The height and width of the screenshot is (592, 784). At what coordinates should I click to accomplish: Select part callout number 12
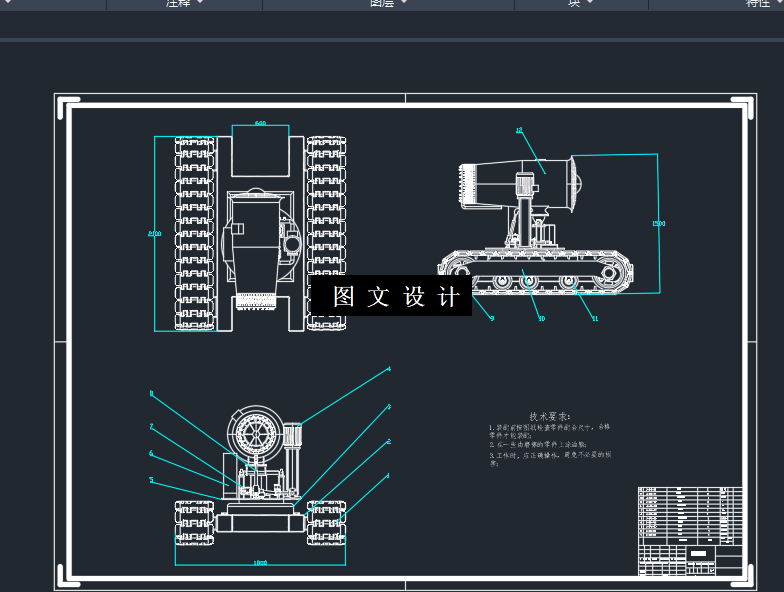[x=519, y=130]
